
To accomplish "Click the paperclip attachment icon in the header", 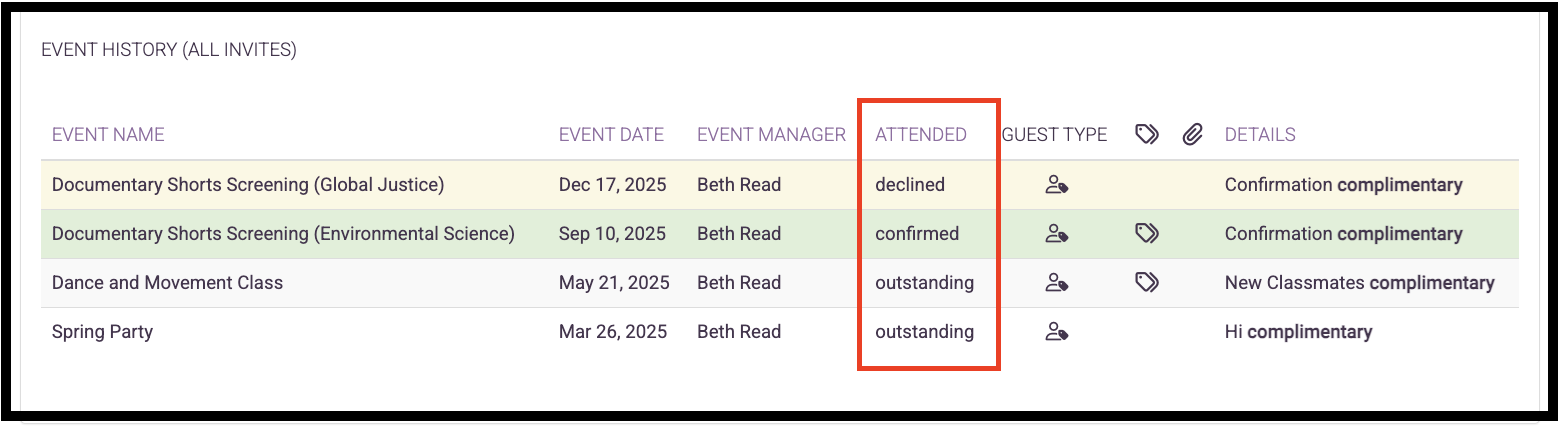I will coord(1192,134).
